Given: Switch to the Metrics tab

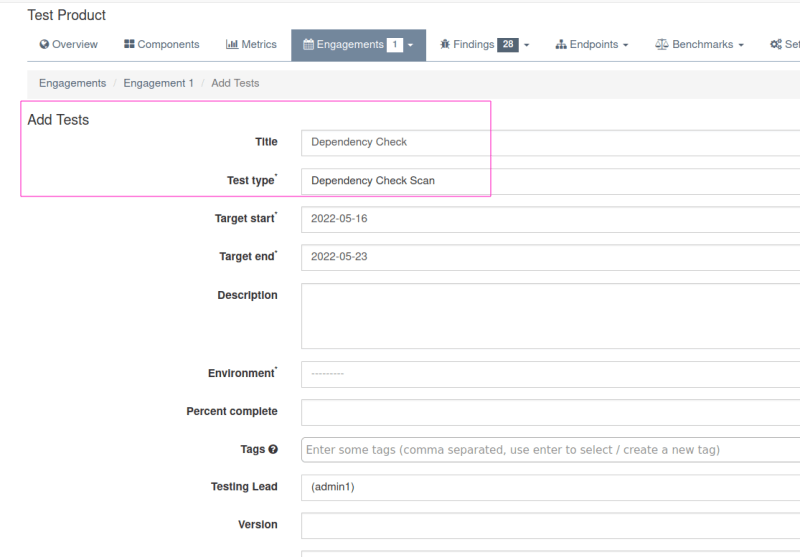Looking at the screenshot, I should coord(251,45).
